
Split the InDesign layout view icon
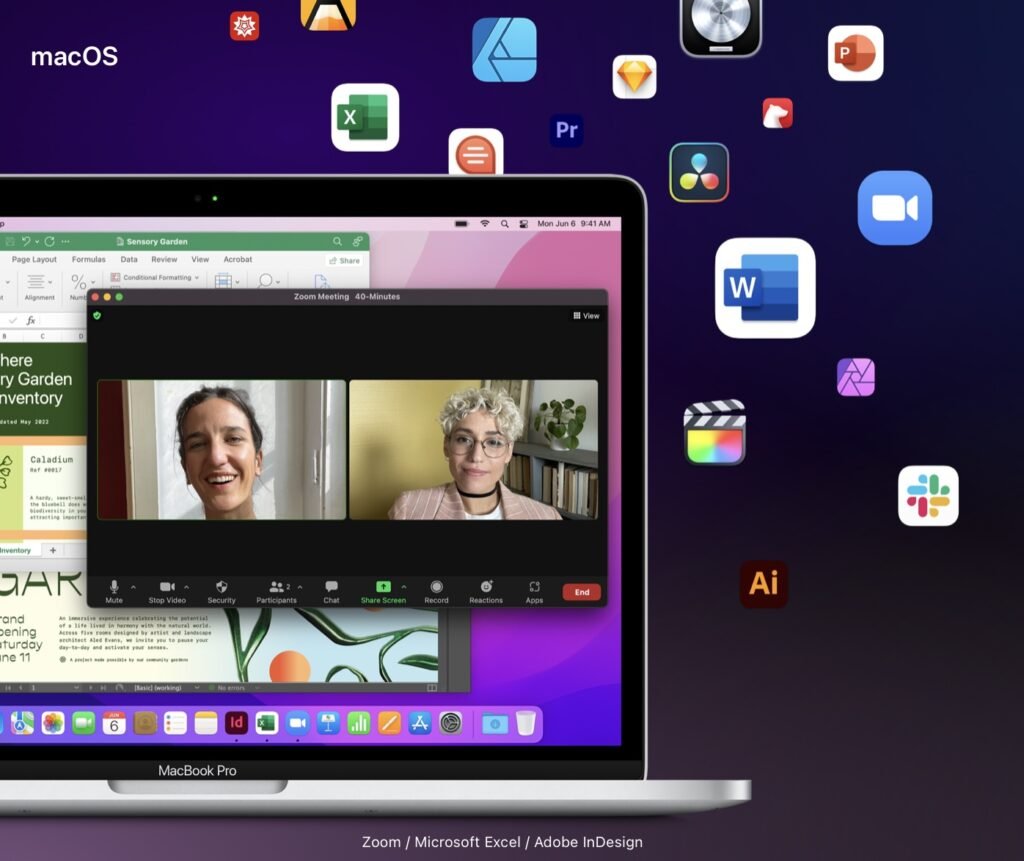tap(432, 688)
